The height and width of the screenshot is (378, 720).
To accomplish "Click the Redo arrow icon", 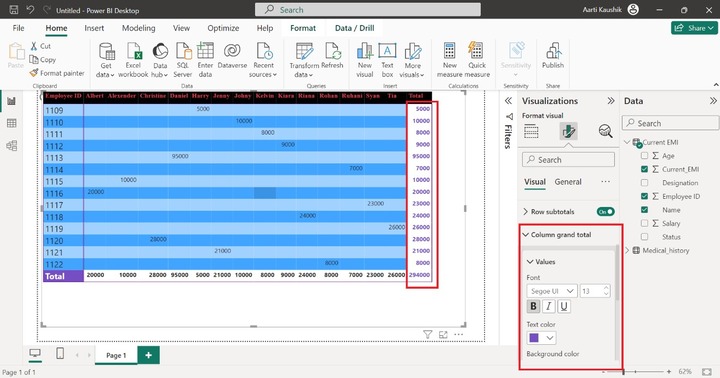I will coord(46,10).
